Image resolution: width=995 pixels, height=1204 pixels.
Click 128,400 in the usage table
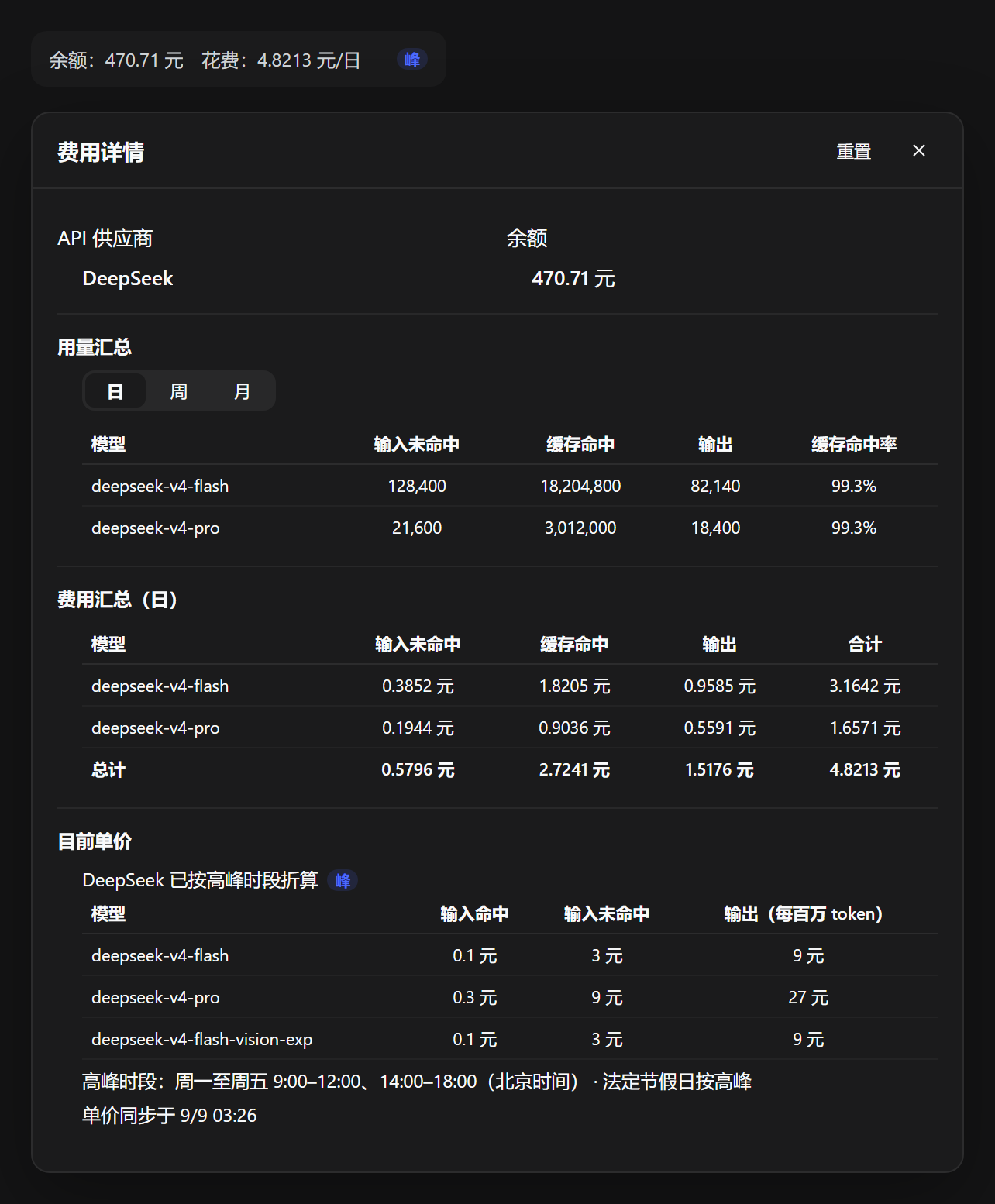click(417, 487)
